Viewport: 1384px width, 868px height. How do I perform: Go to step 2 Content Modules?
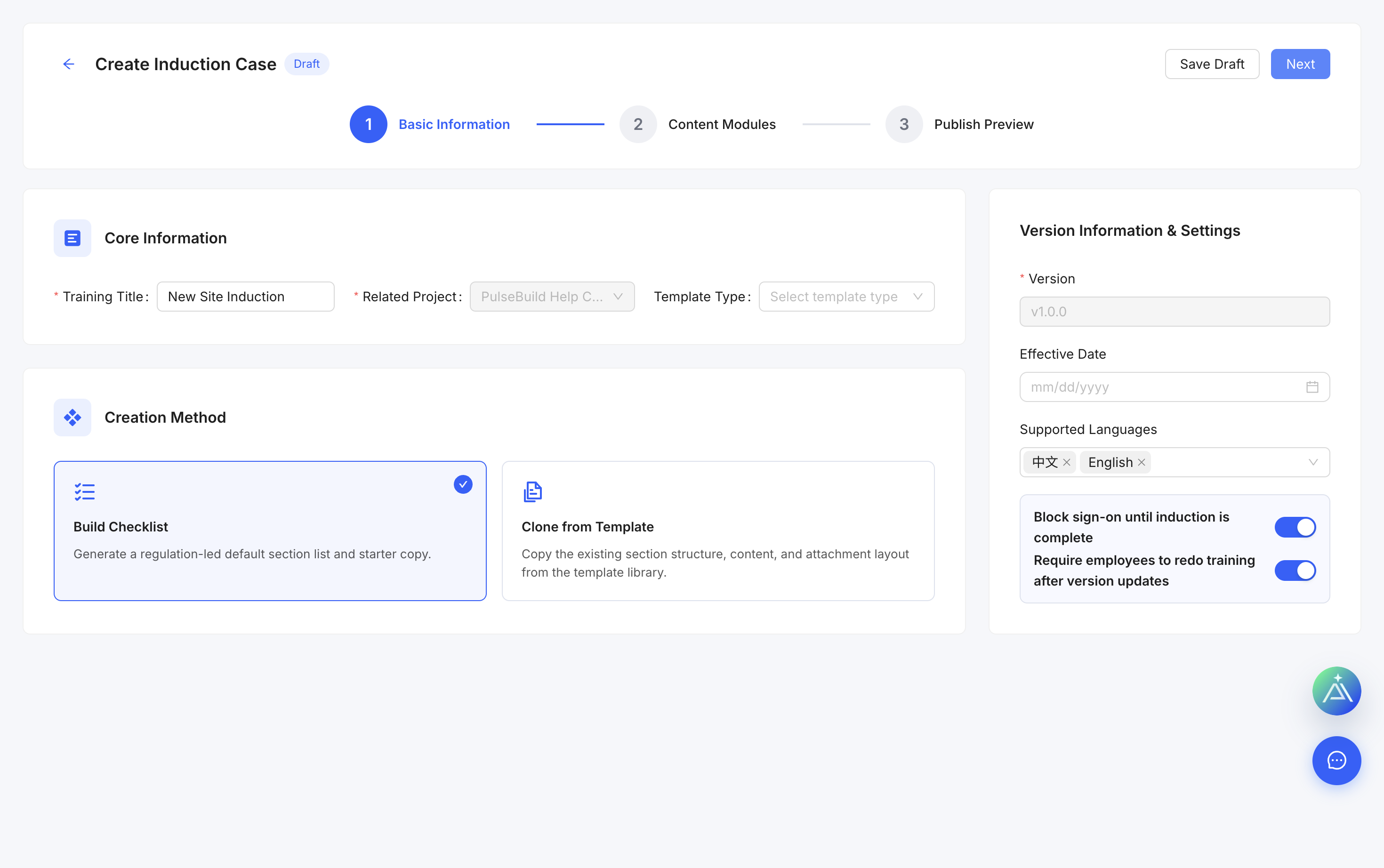(698, 124)
